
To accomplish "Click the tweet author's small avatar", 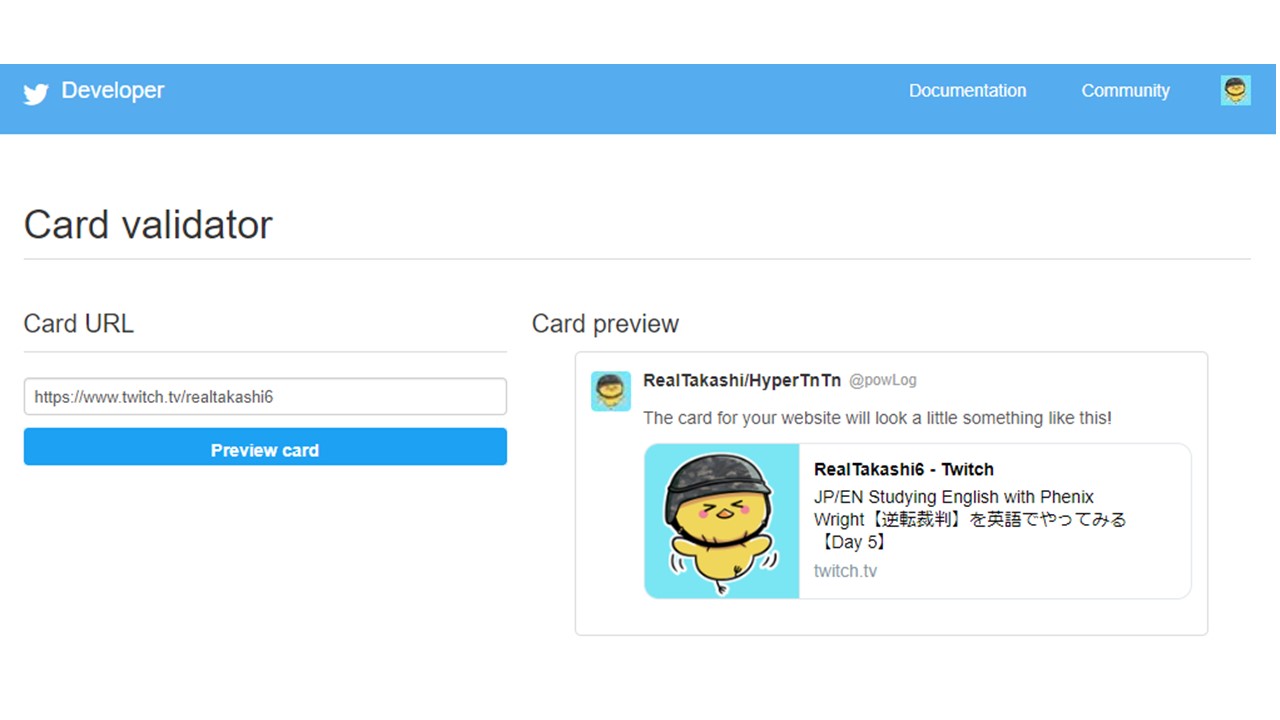I will coord(611,391).
